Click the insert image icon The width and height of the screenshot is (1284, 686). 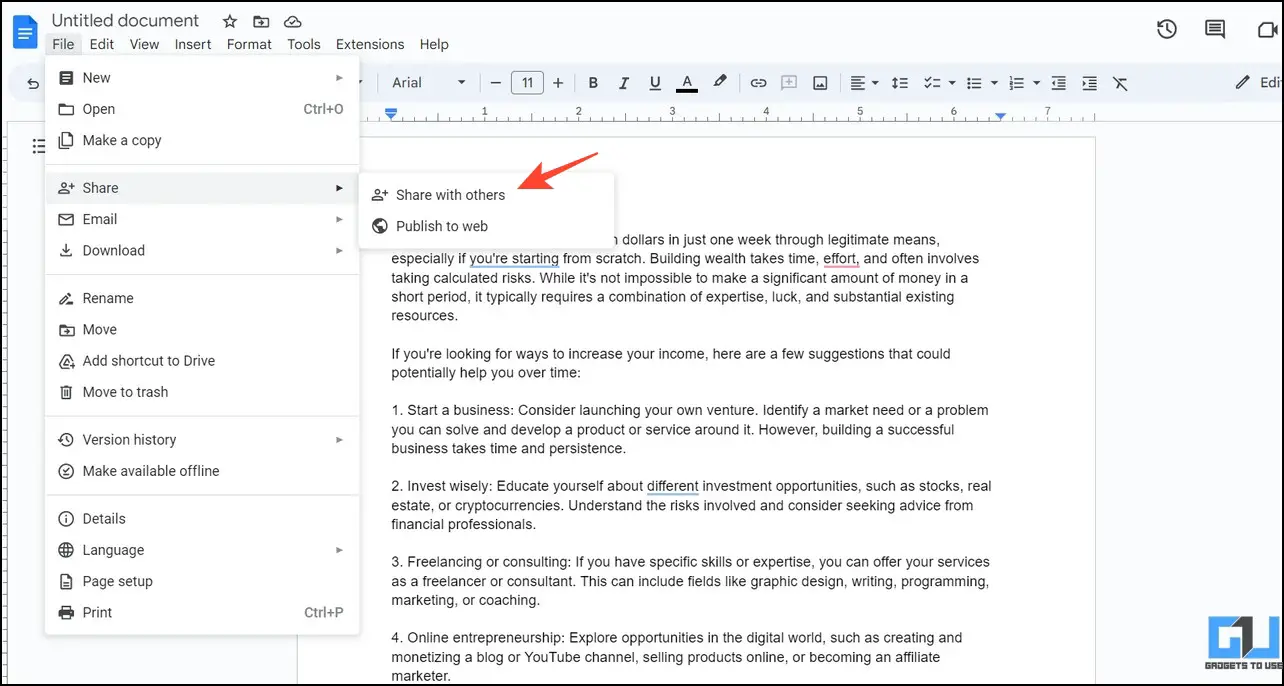pyautogui.click(x=820, y=83)
